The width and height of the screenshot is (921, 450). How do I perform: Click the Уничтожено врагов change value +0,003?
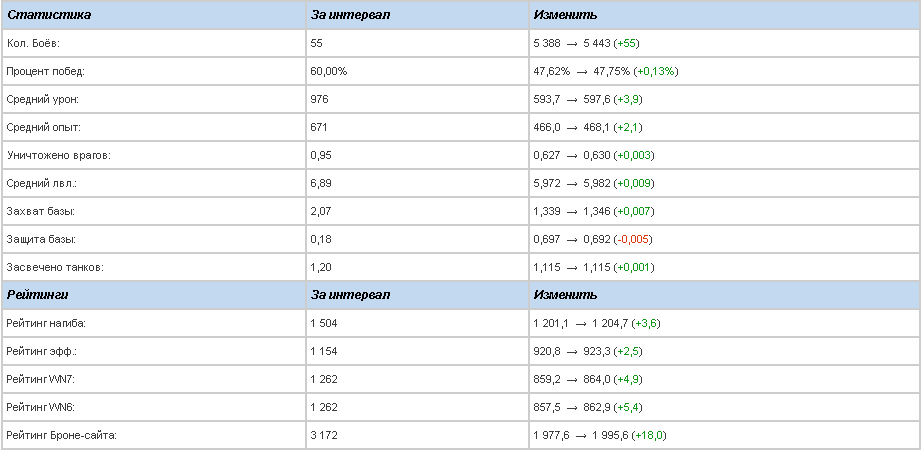point(634,155)
